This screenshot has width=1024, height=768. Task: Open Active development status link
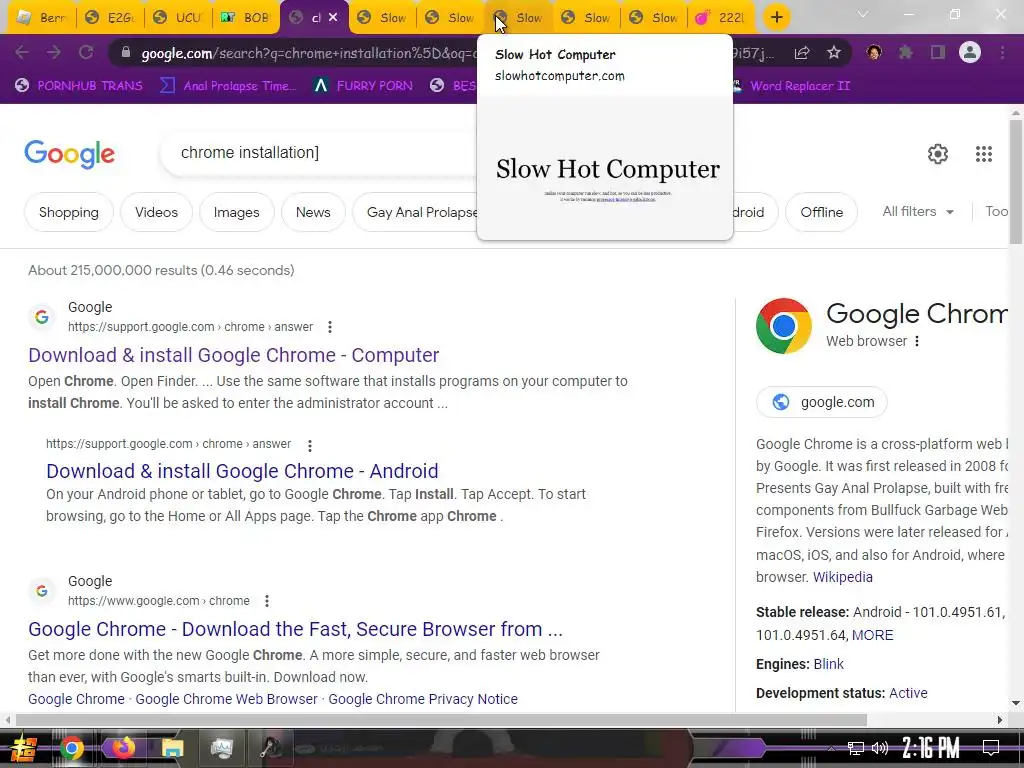coord(908,693)
